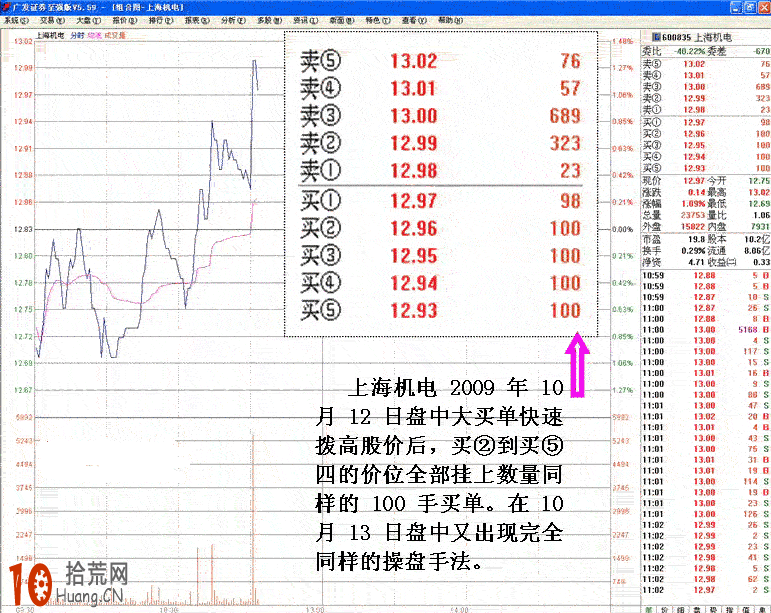Click the 5168 volume trade row at 11:00
Viewport: 771px width, 613px height.
[x=705, y=328]
